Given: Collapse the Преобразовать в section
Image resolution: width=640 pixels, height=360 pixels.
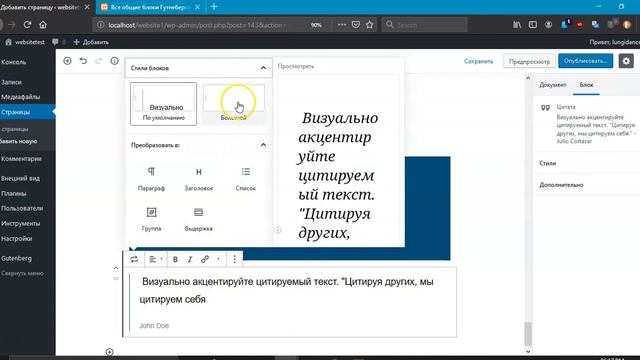Looking at the screenshot, I should [198, 145].
